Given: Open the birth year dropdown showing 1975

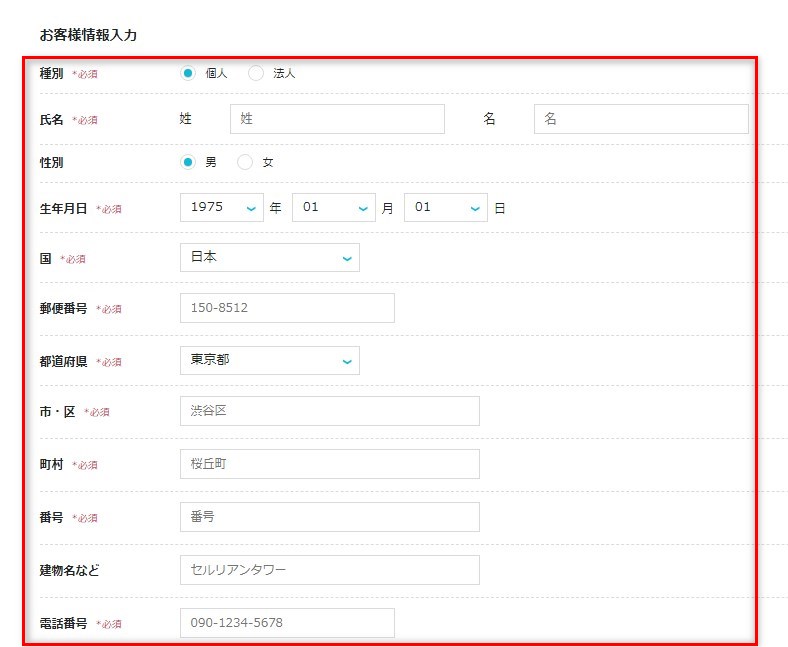Looking at the screenshot, I should [222, 207].
